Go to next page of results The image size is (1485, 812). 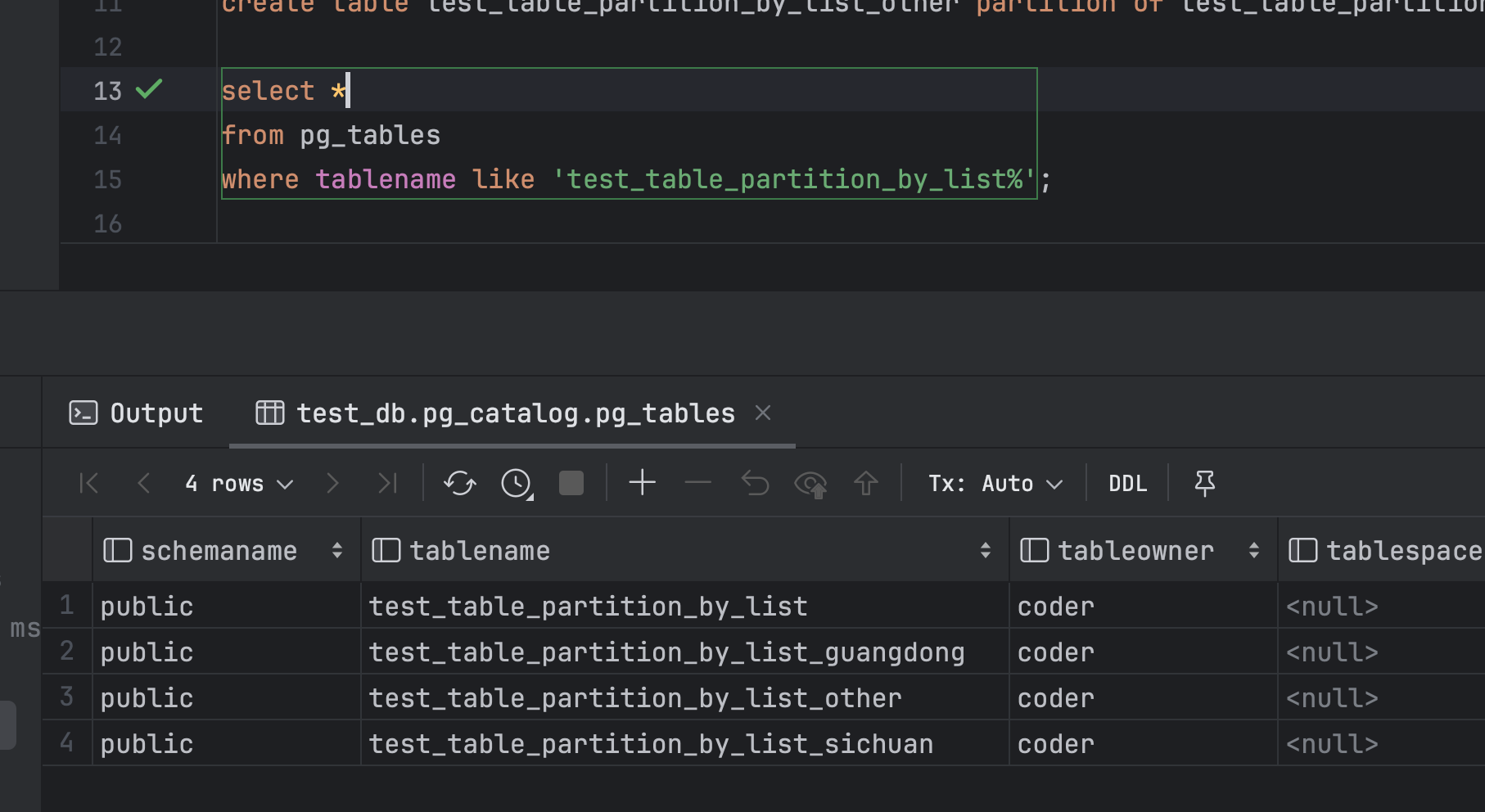(x=332, y=484)
